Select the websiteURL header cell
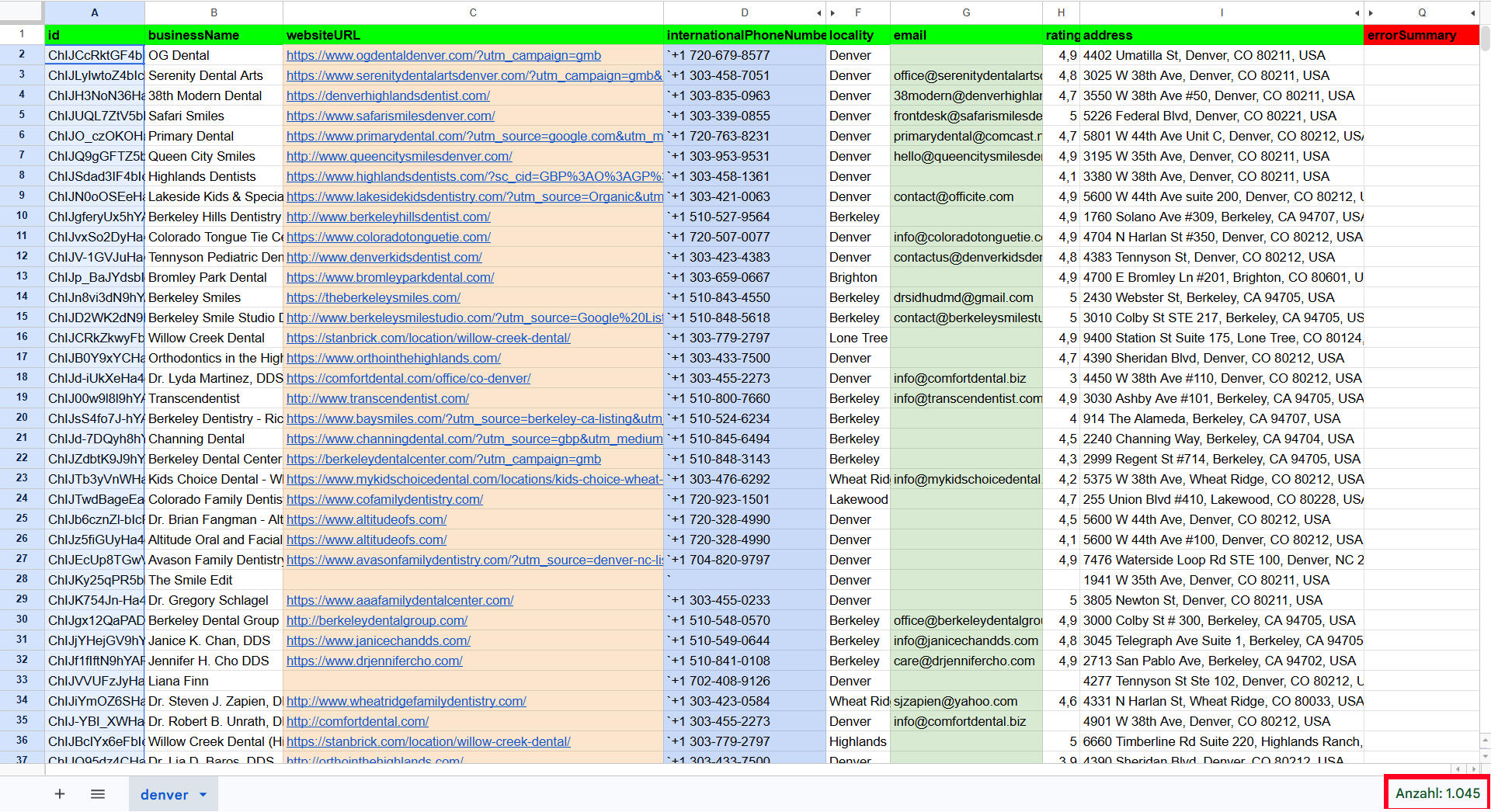The width and height of the screenshot is (1491, 812). (x=473, y=35)
